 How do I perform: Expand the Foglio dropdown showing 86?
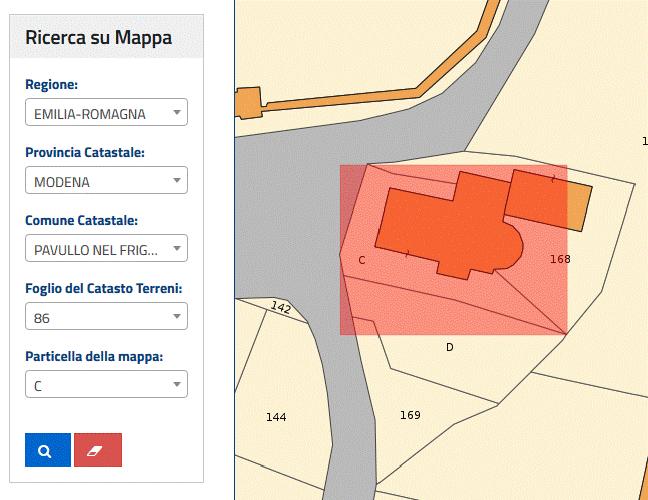[x=106, y=317]
